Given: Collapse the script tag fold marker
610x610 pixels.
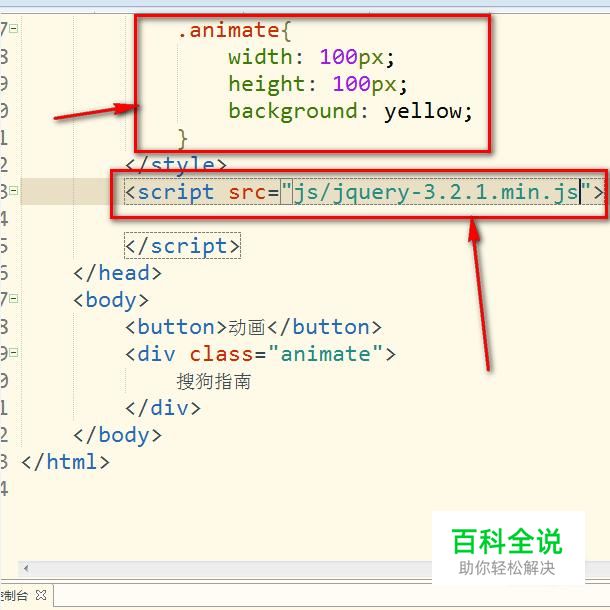Looking at the screenshot, I should point(14,191).
